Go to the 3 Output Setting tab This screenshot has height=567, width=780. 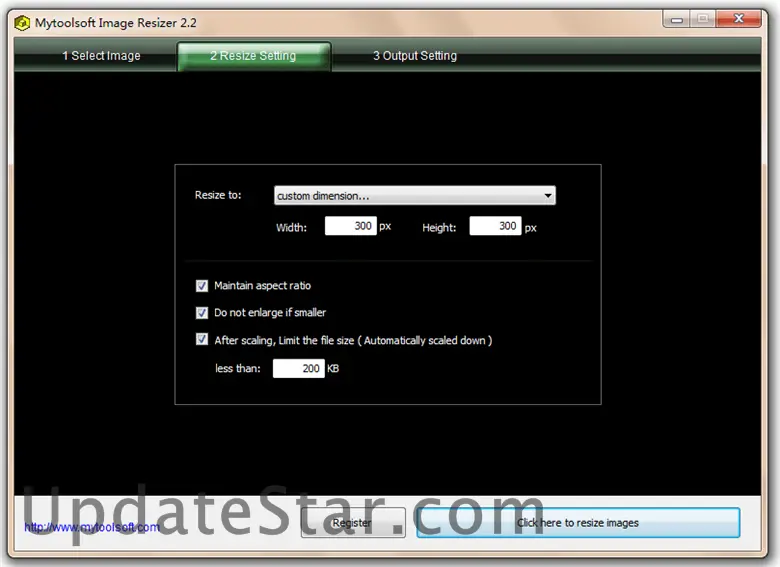point(415,56)
